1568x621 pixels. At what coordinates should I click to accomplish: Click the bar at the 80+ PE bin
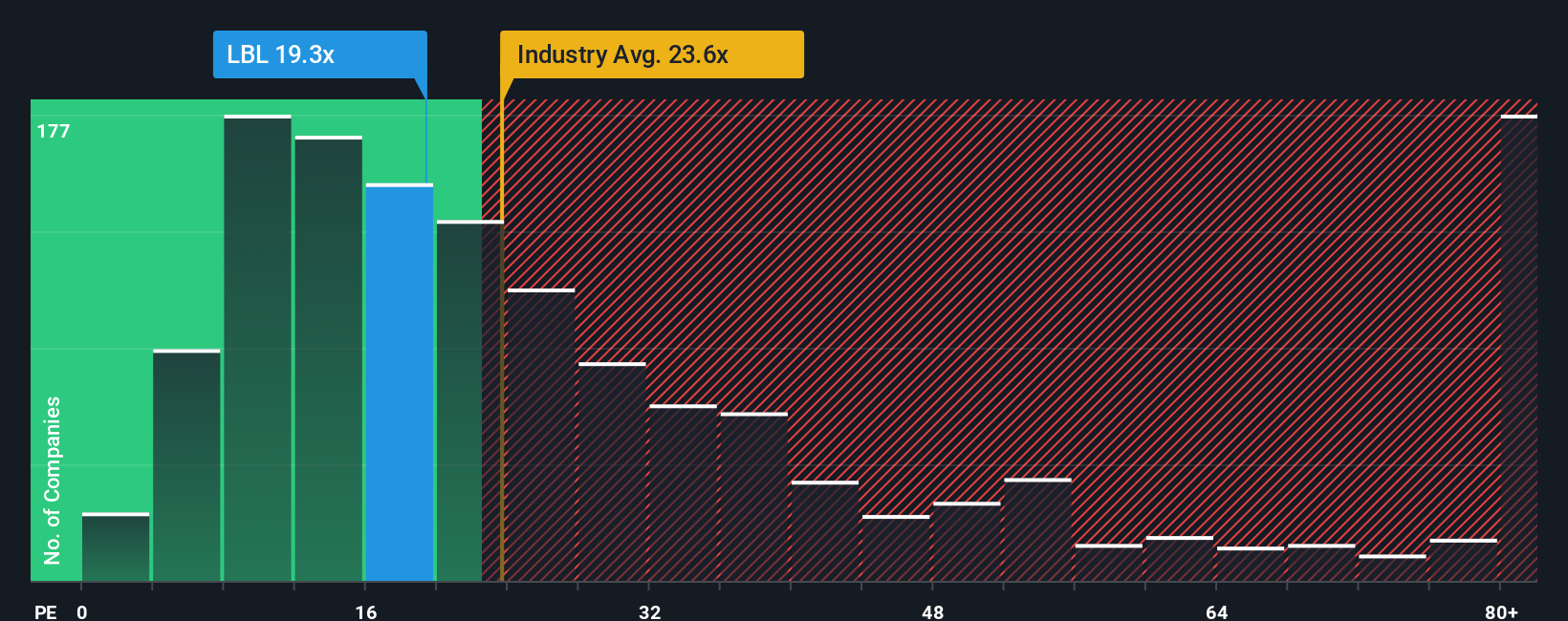(1519, 348)
